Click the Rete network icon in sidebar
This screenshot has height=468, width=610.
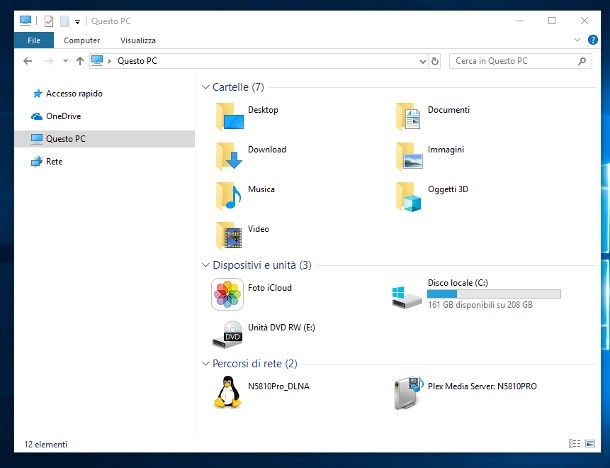click(x=37, y=161)
